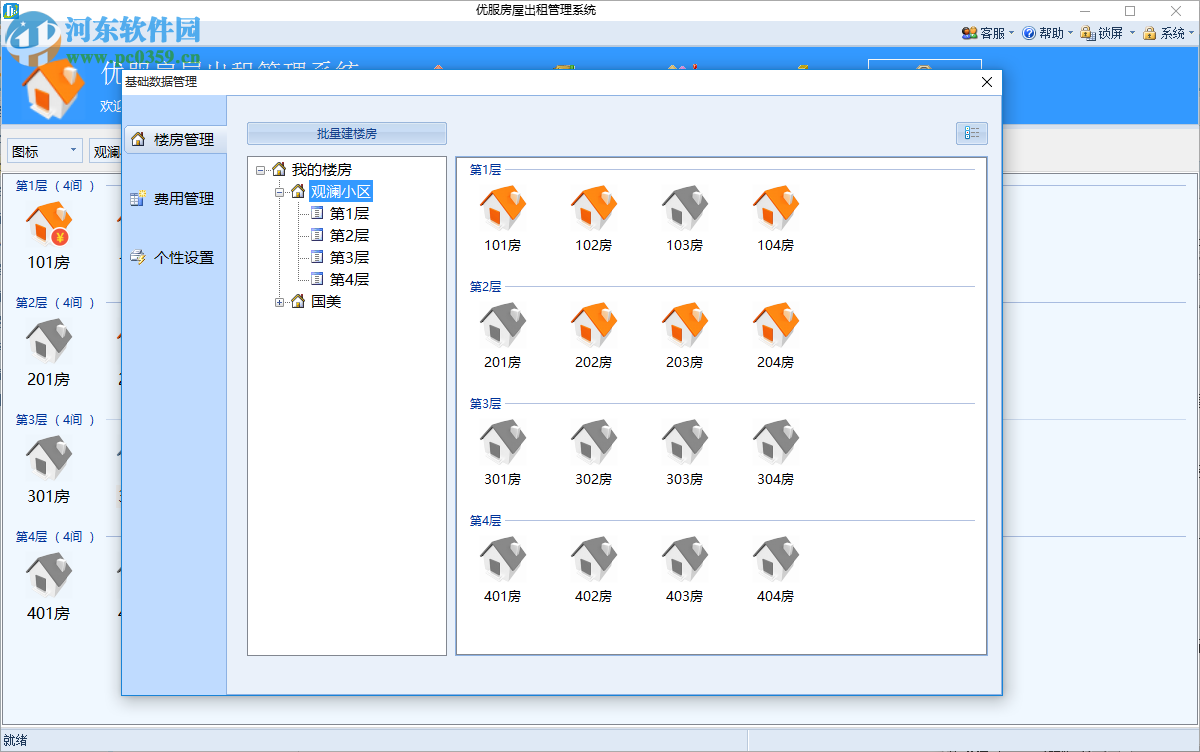
Task: Select 国美 building in the tree
Action: 326,302
